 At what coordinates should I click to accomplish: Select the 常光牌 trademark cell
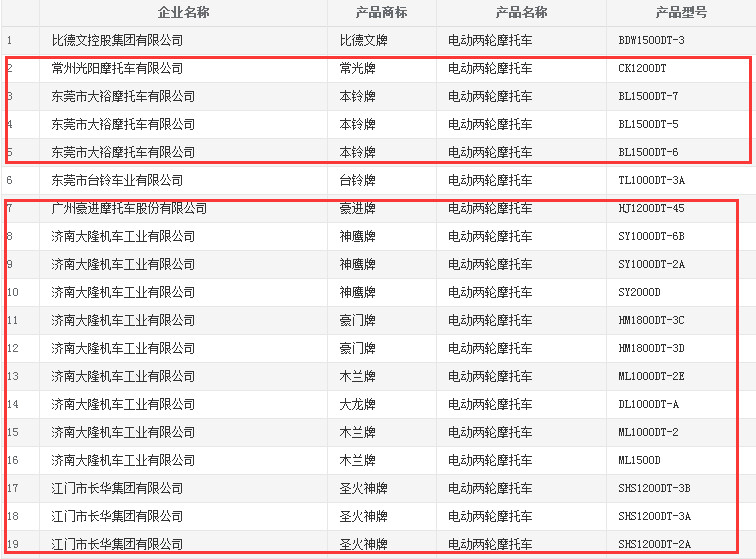[357, 69]
